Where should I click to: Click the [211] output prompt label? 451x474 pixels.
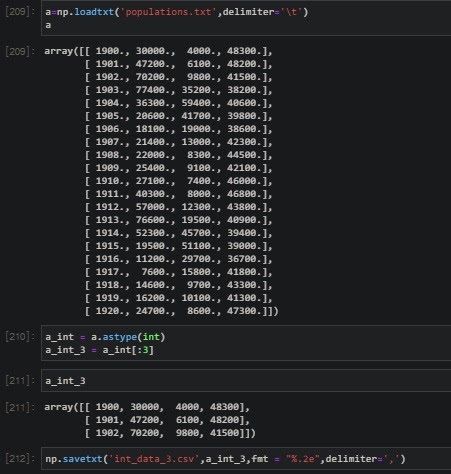tap(20, 407)
